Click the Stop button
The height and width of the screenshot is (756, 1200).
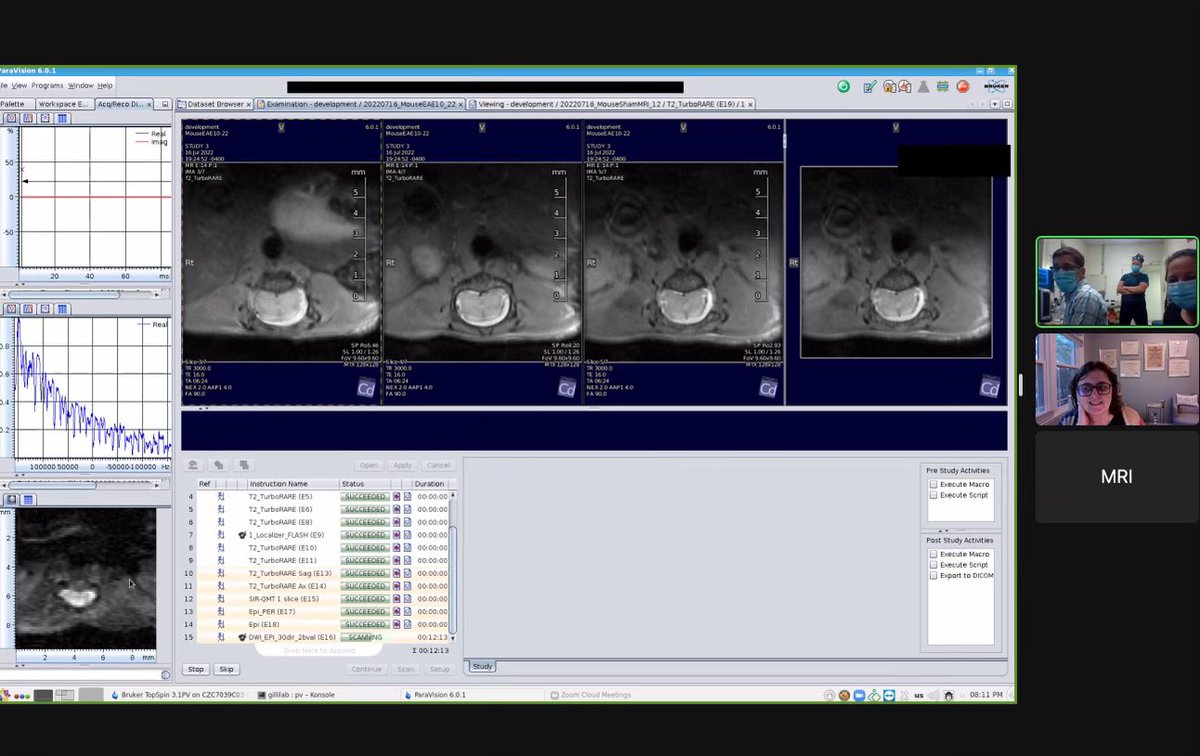(196, 669)
